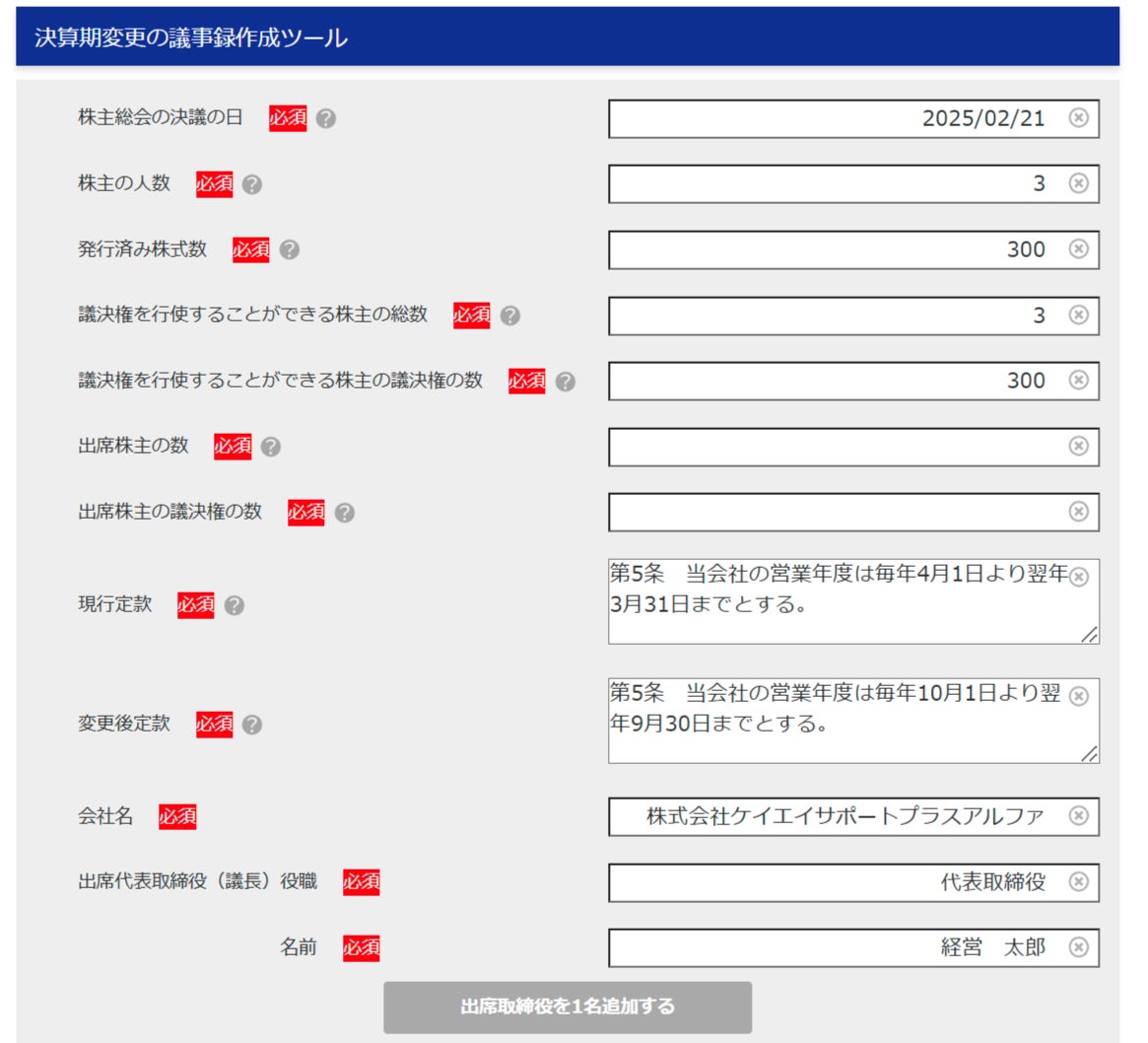Open help for 株主総会の決議の日

pyautogui.click(x=326, y=118)
